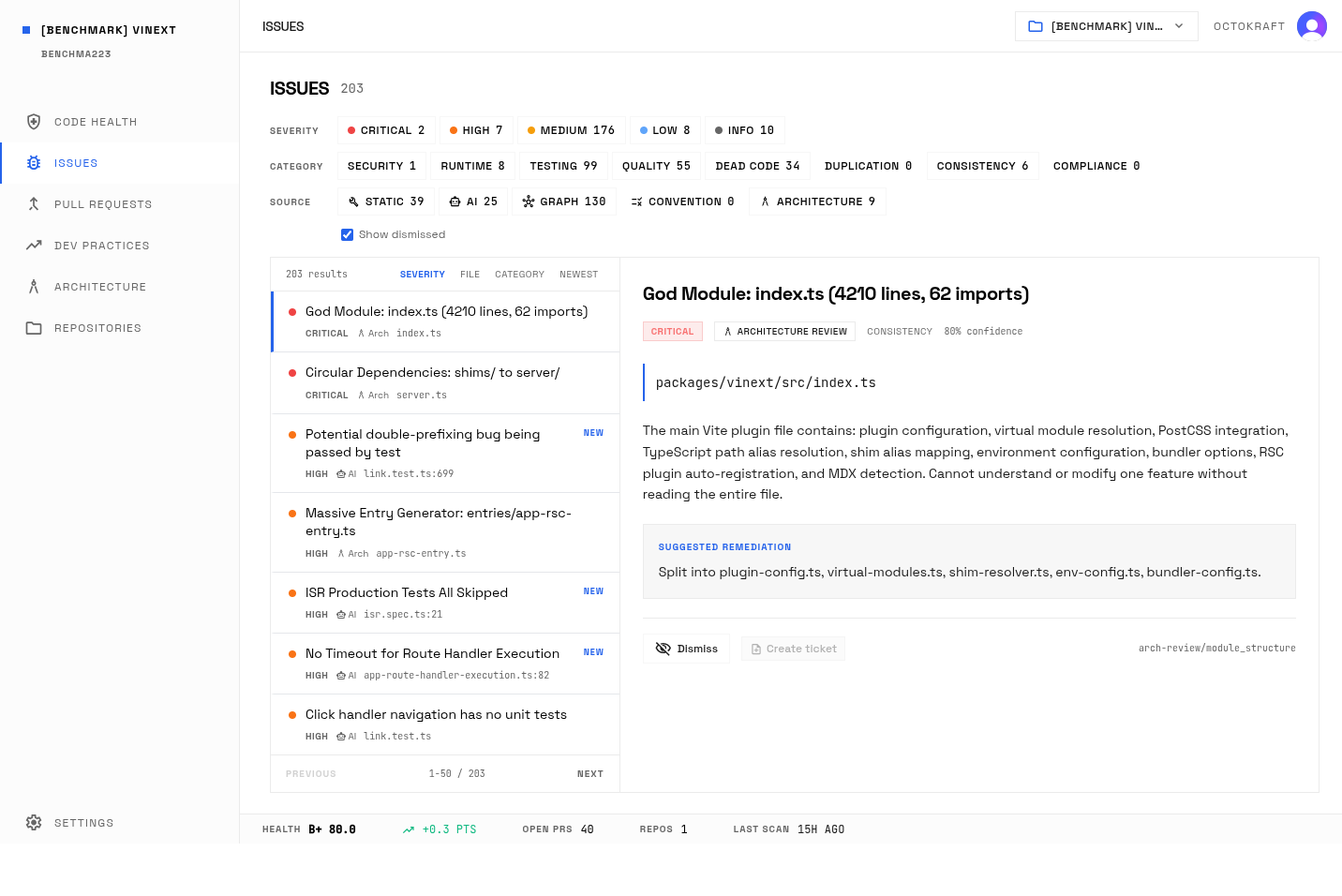Filter by Duplication 0 category
The width and height of the screenshot is (1342, 896).
(869, 166)
